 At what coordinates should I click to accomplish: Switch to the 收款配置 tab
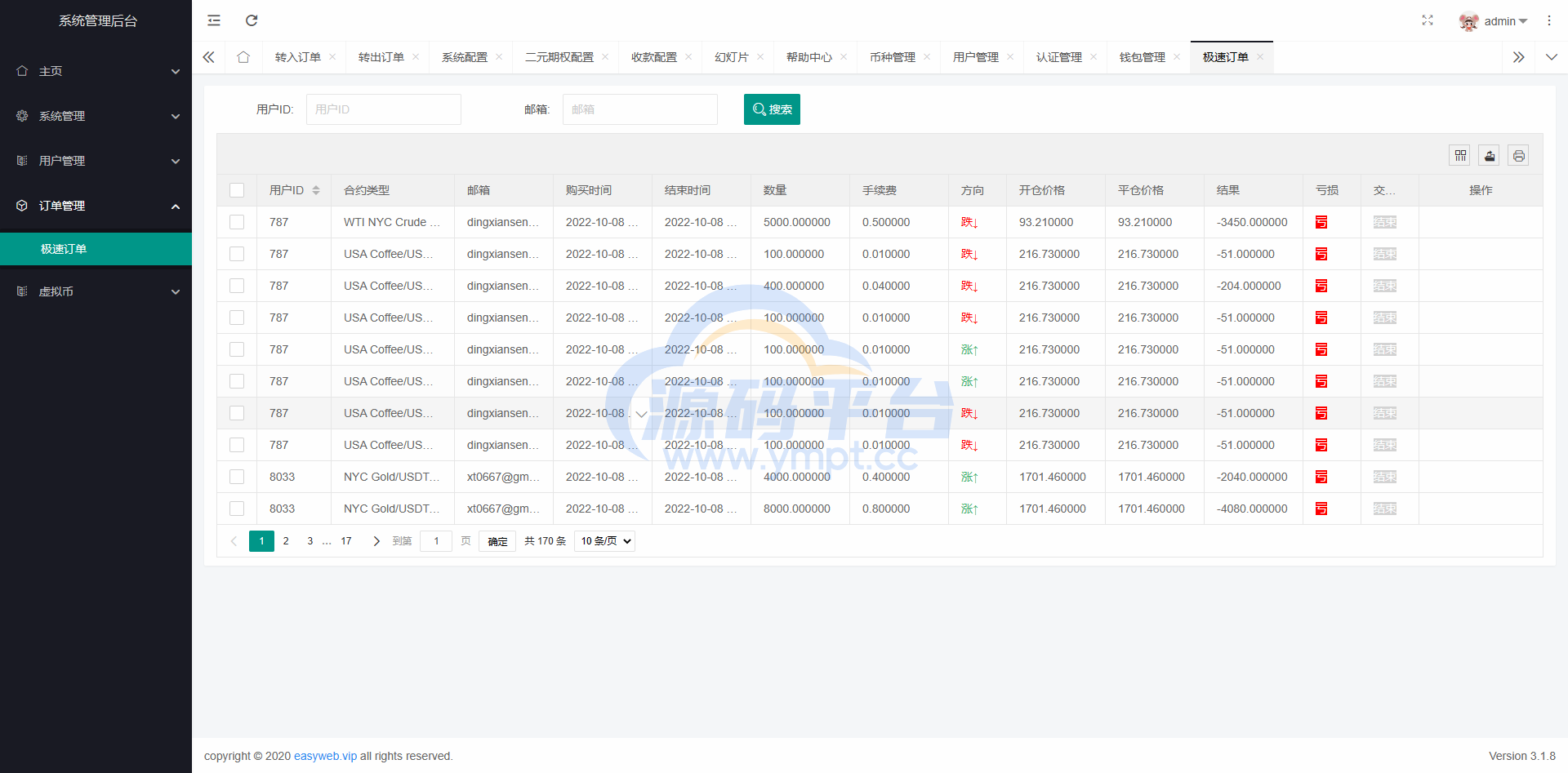654,57
